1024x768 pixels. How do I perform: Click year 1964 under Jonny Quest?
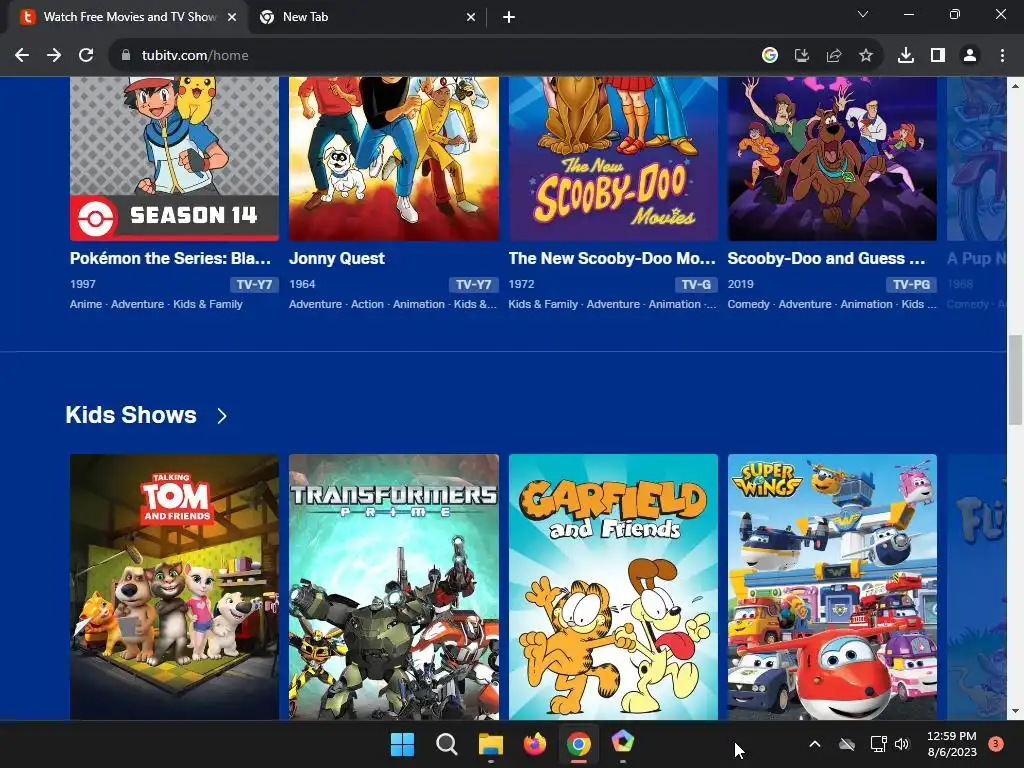[x=302, y=285]
